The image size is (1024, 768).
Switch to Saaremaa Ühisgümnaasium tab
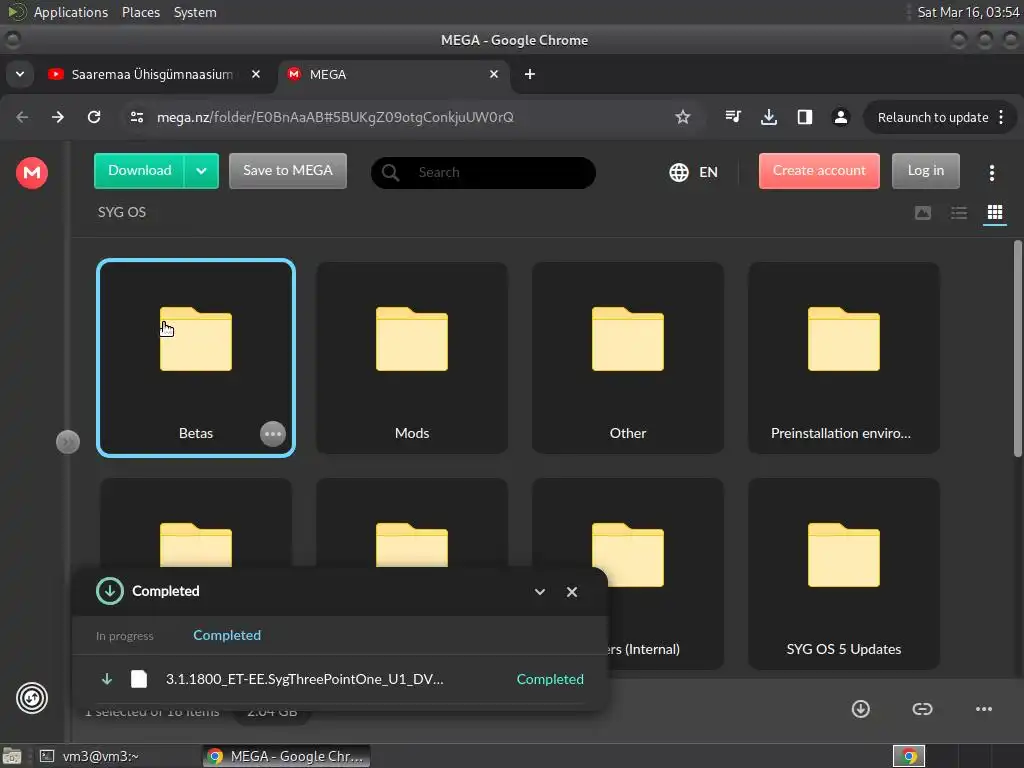coord(152,74)
